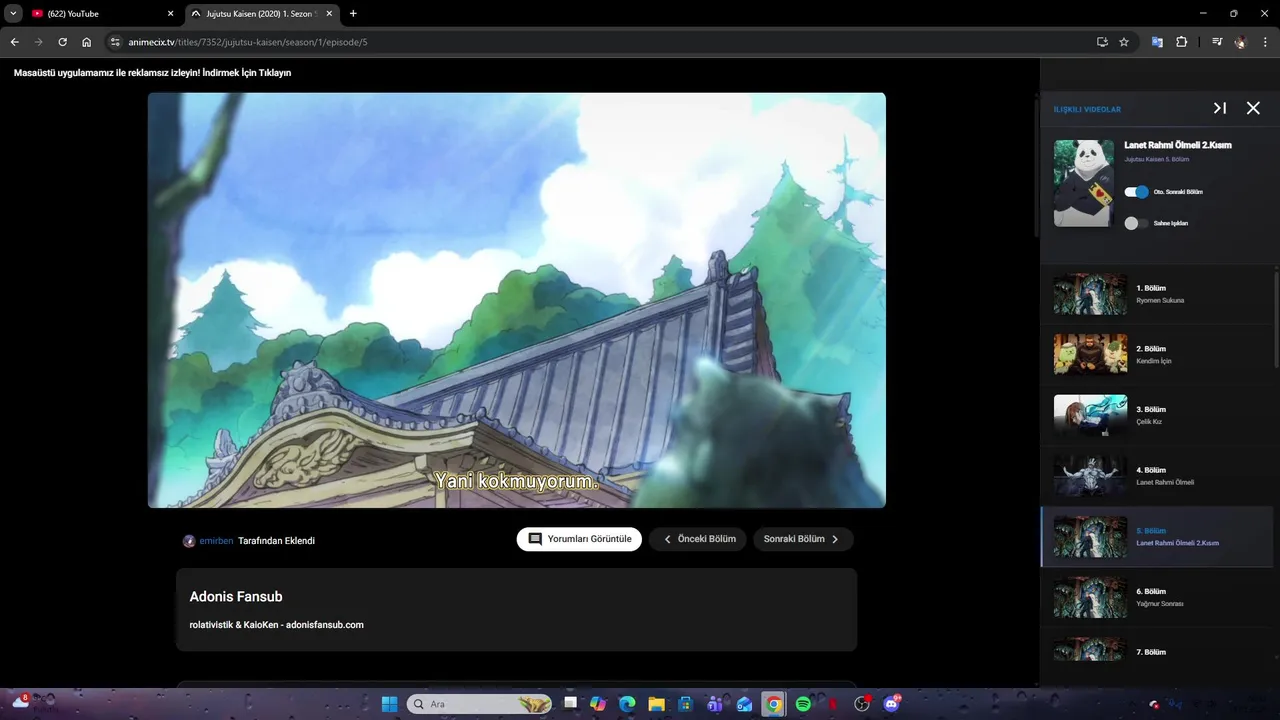Screen dimensions: 1280x720
Task: Open the Google Translate extension
Action: coord(1157,42)
